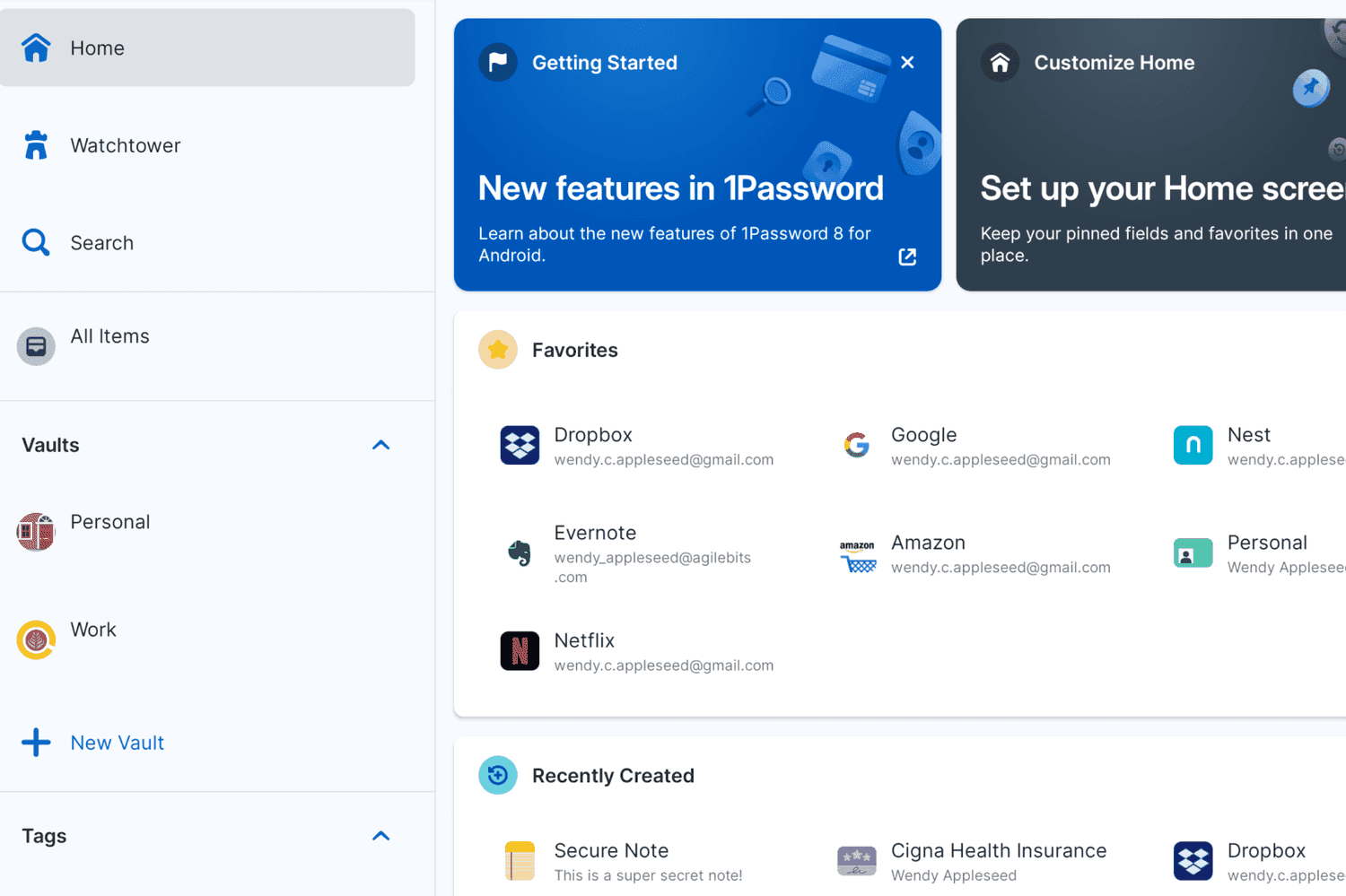1346x896 pixels.
Task: Open the Dropbox favorite item title
Action: click(593, 434)
